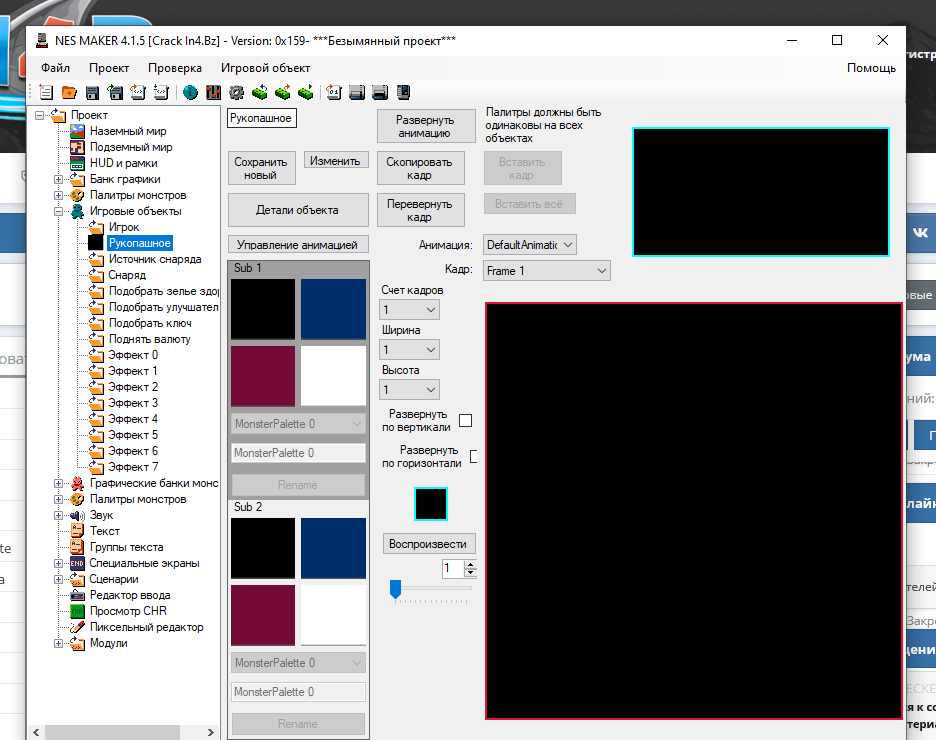Collapse the Игровые объекты tree node
The width and height of the screenshot is (936, 740).
coord(59,211)
